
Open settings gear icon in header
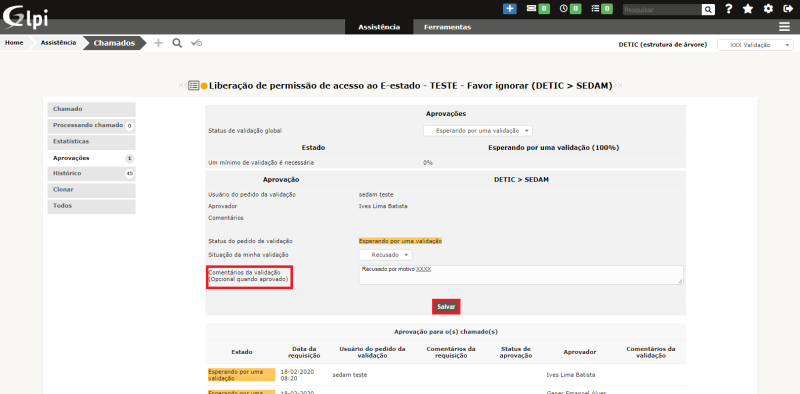(x=768, y=9)
